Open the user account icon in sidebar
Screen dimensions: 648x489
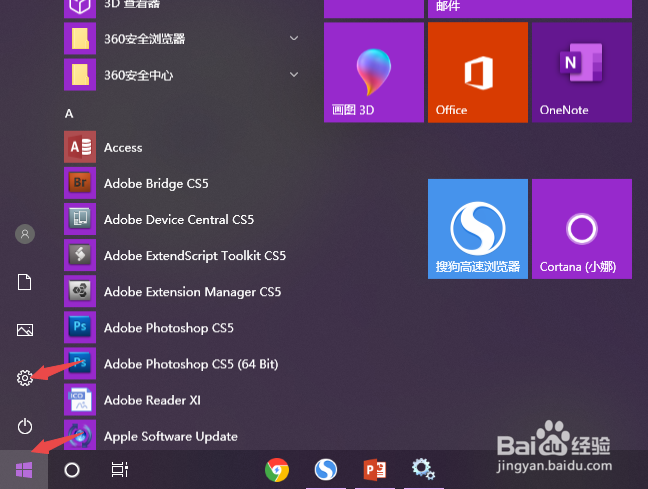tap(25, 234)
